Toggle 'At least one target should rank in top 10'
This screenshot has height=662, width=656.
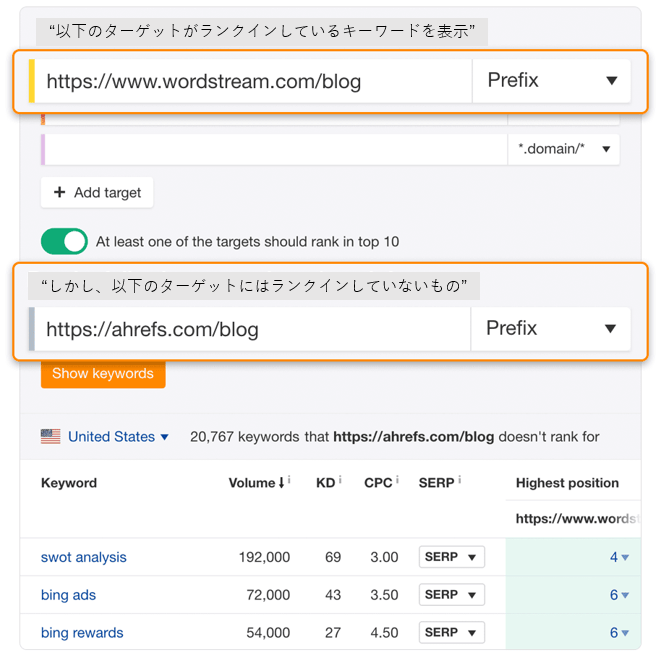(64, 241)
